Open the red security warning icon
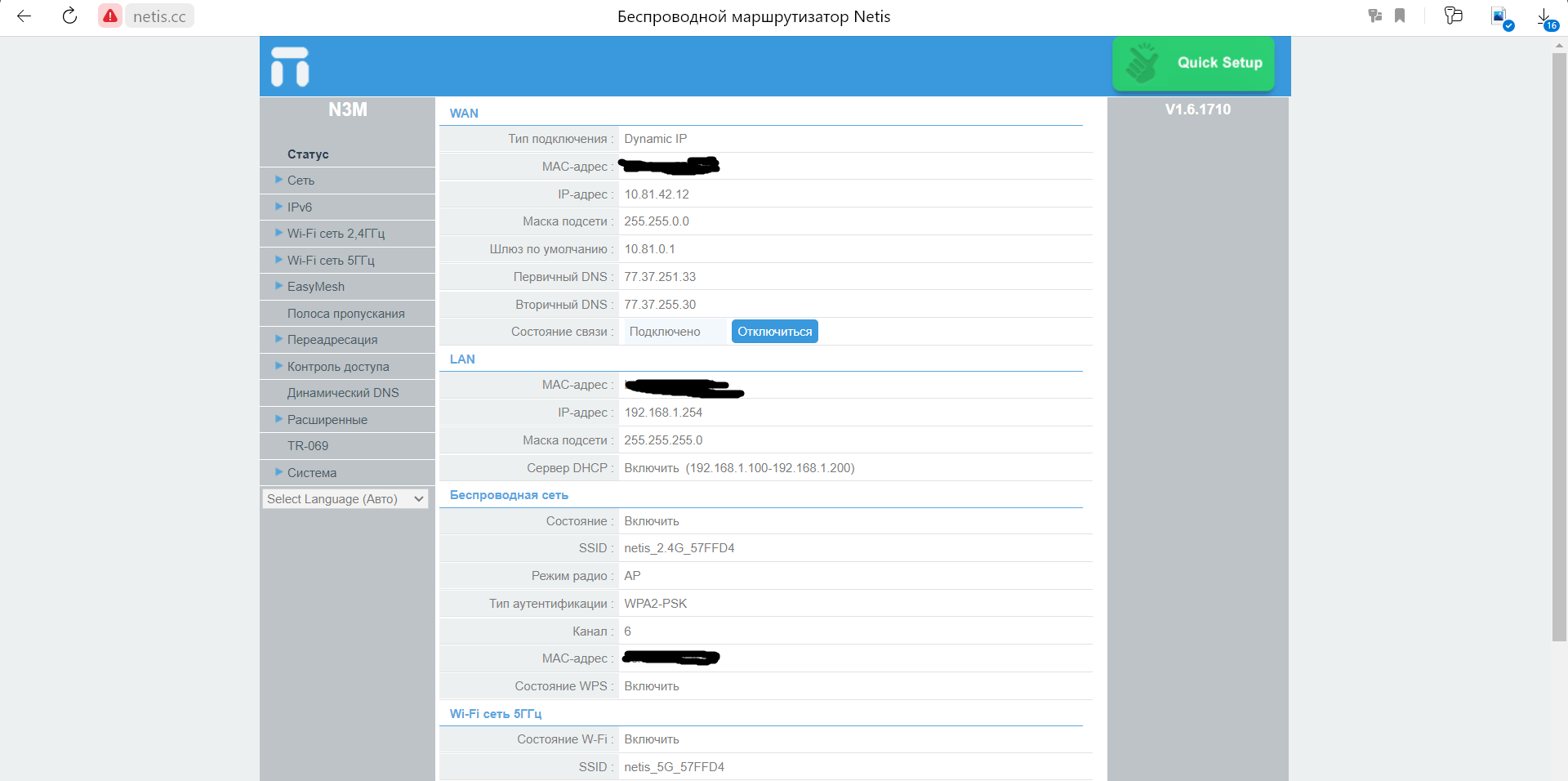This screenshot has width=1568, height=781. click(x=110, y=16)
